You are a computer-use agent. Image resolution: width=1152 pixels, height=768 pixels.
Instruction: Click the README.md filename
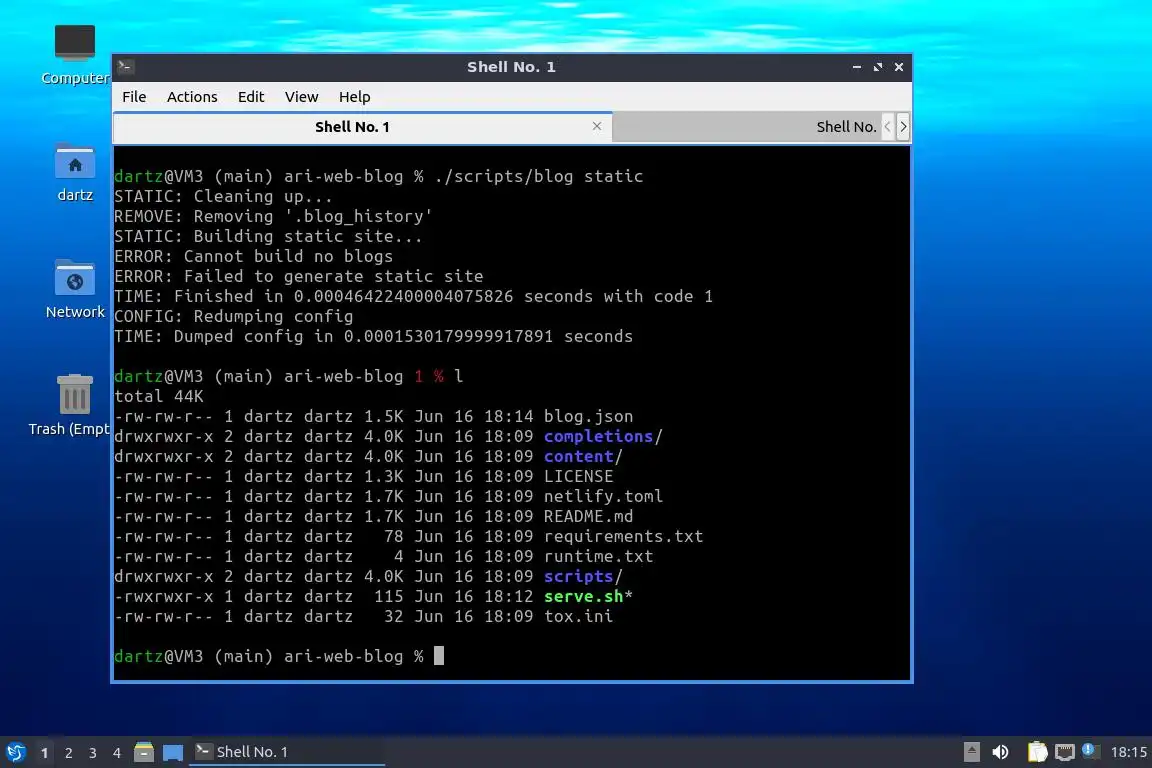click(588, 516)
